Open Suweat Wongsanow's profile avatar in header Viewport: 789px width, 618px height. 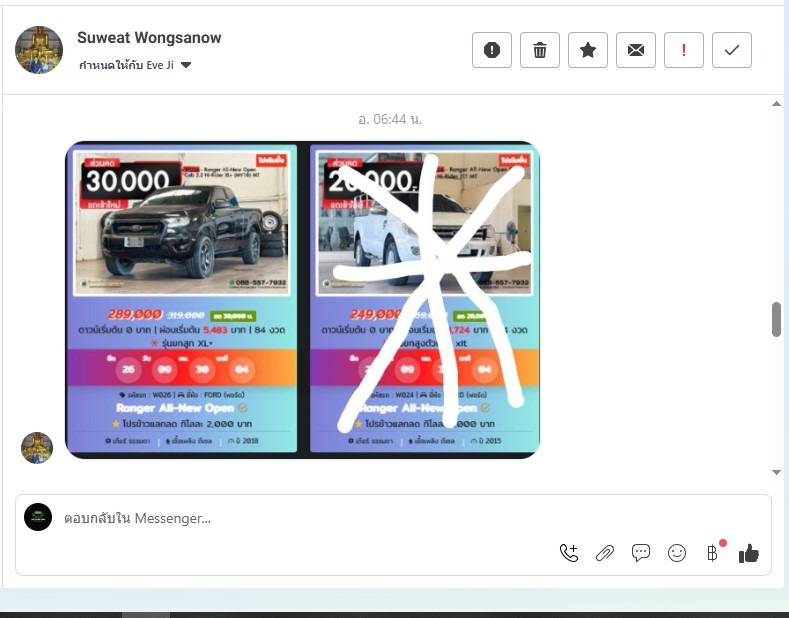[x=39, y=50]
